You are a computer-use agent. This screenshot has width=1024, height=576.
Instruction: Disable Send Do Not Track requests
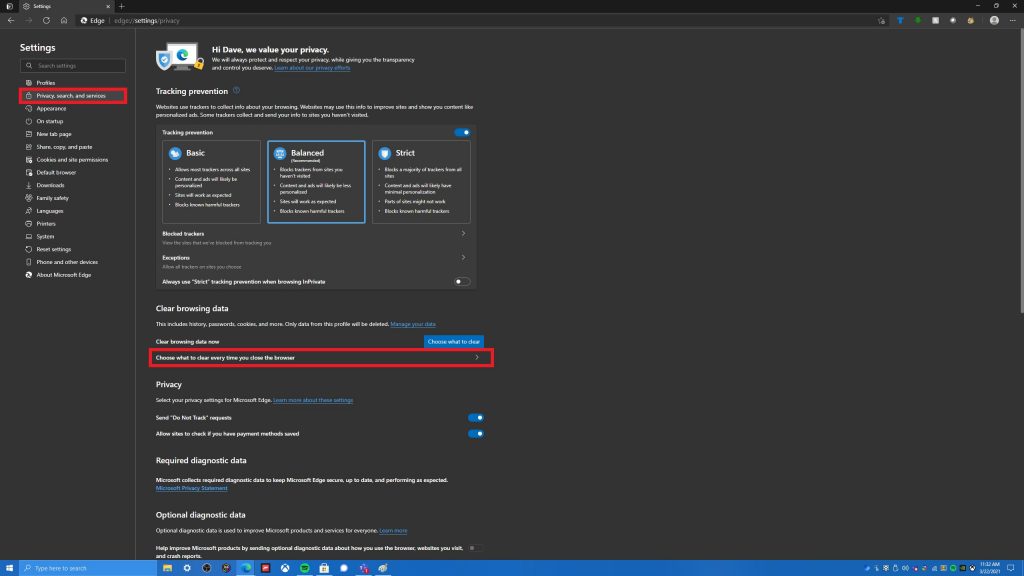475,417
